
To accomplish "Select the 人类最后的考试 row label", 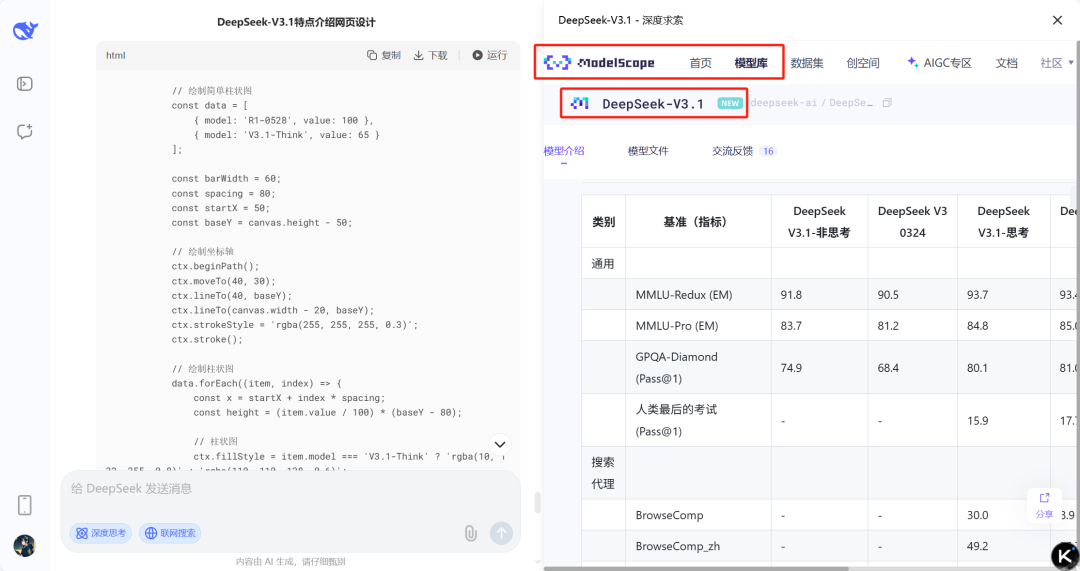I will pos(676,420).
